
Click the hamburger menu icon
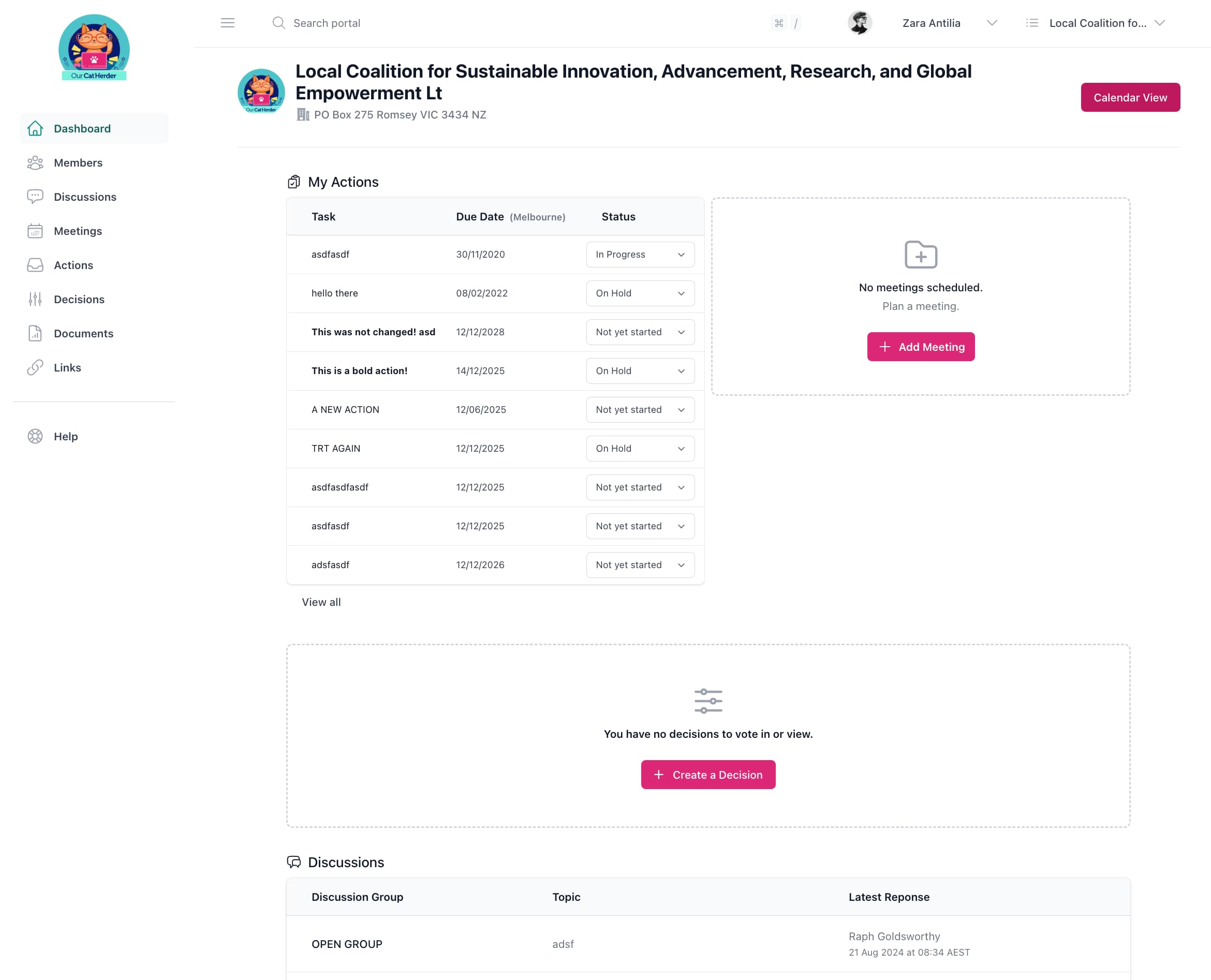(x=228, y=23)
